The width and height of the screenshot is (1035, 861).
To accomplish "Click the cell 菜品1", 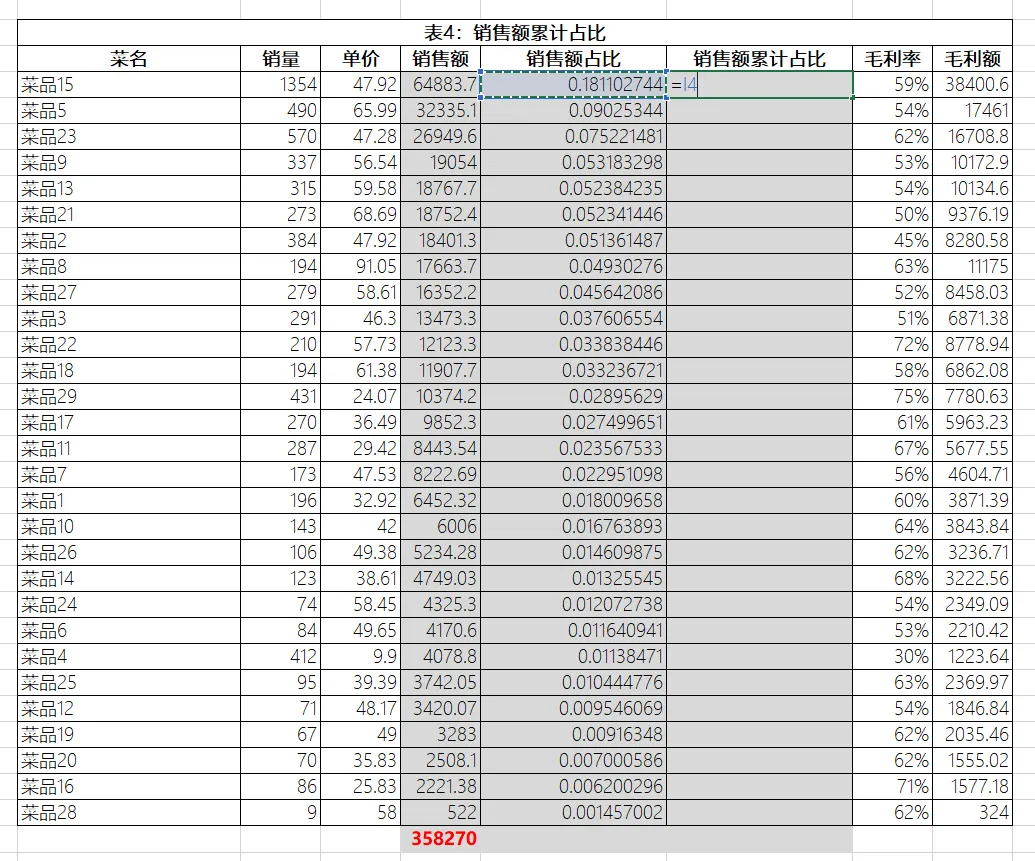I will coord(129,500).
